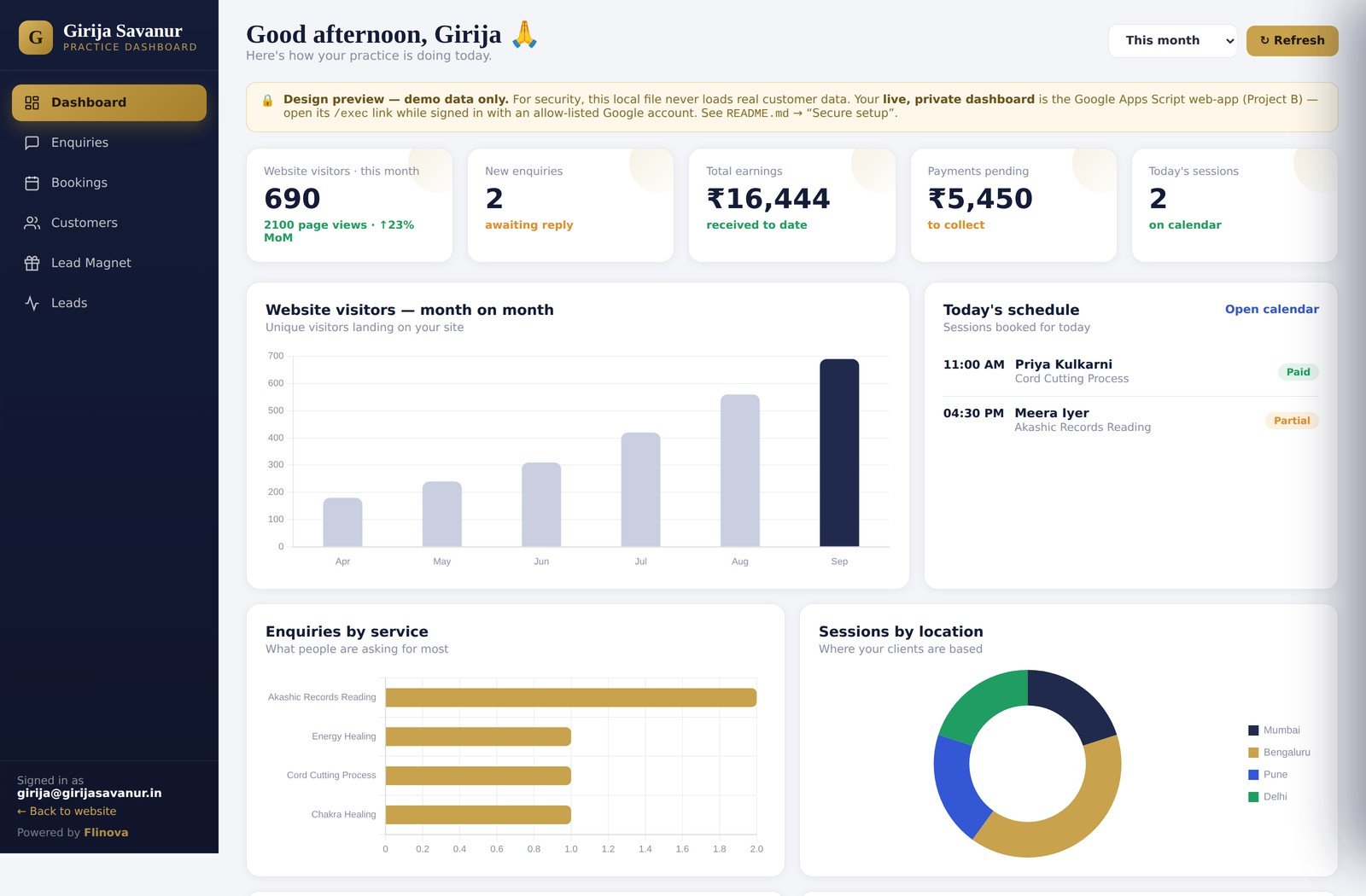Open the This month period dropdown
1366x896 pixels.
[1172, 41]
